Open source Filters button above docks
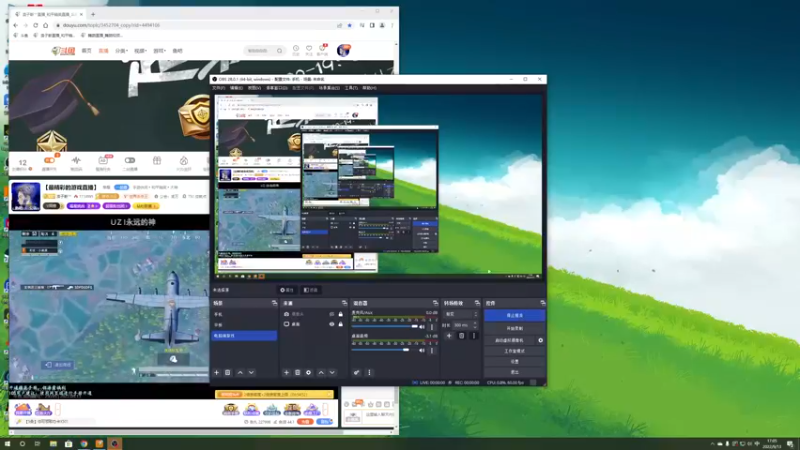Viewport: 800px width, 450px height. (x=311, y=290)
